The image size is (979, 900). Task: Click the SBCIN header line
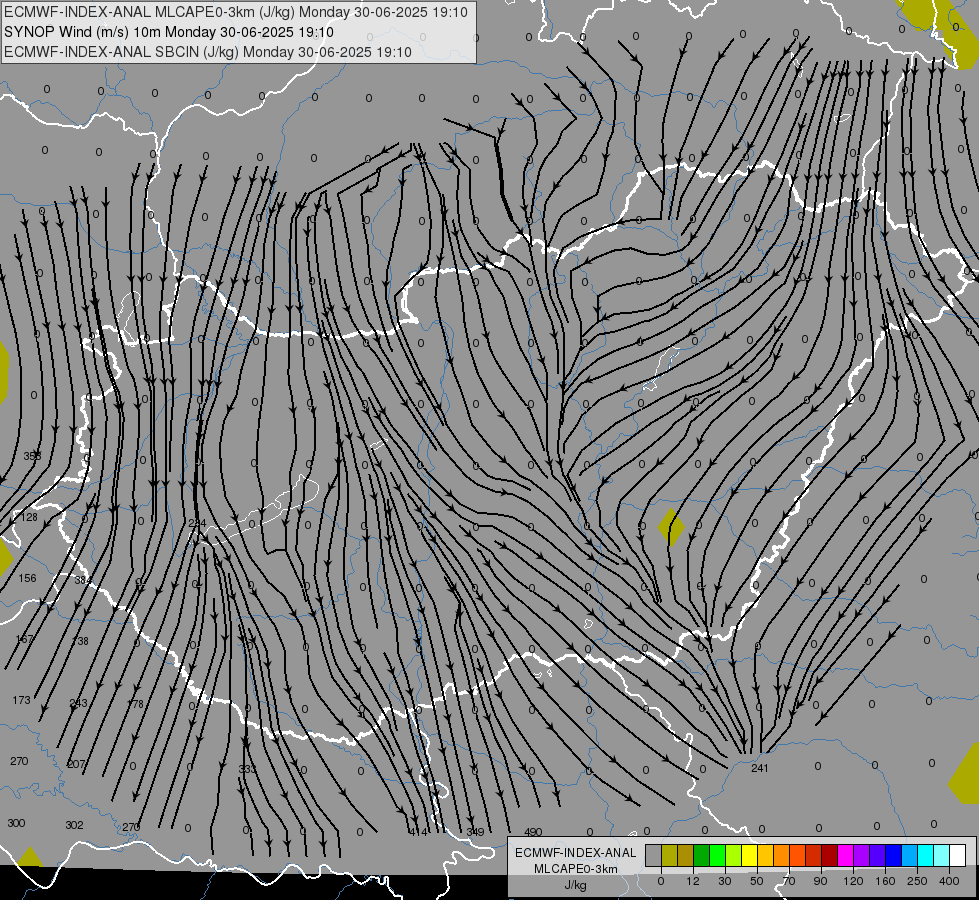pos(208,52)
